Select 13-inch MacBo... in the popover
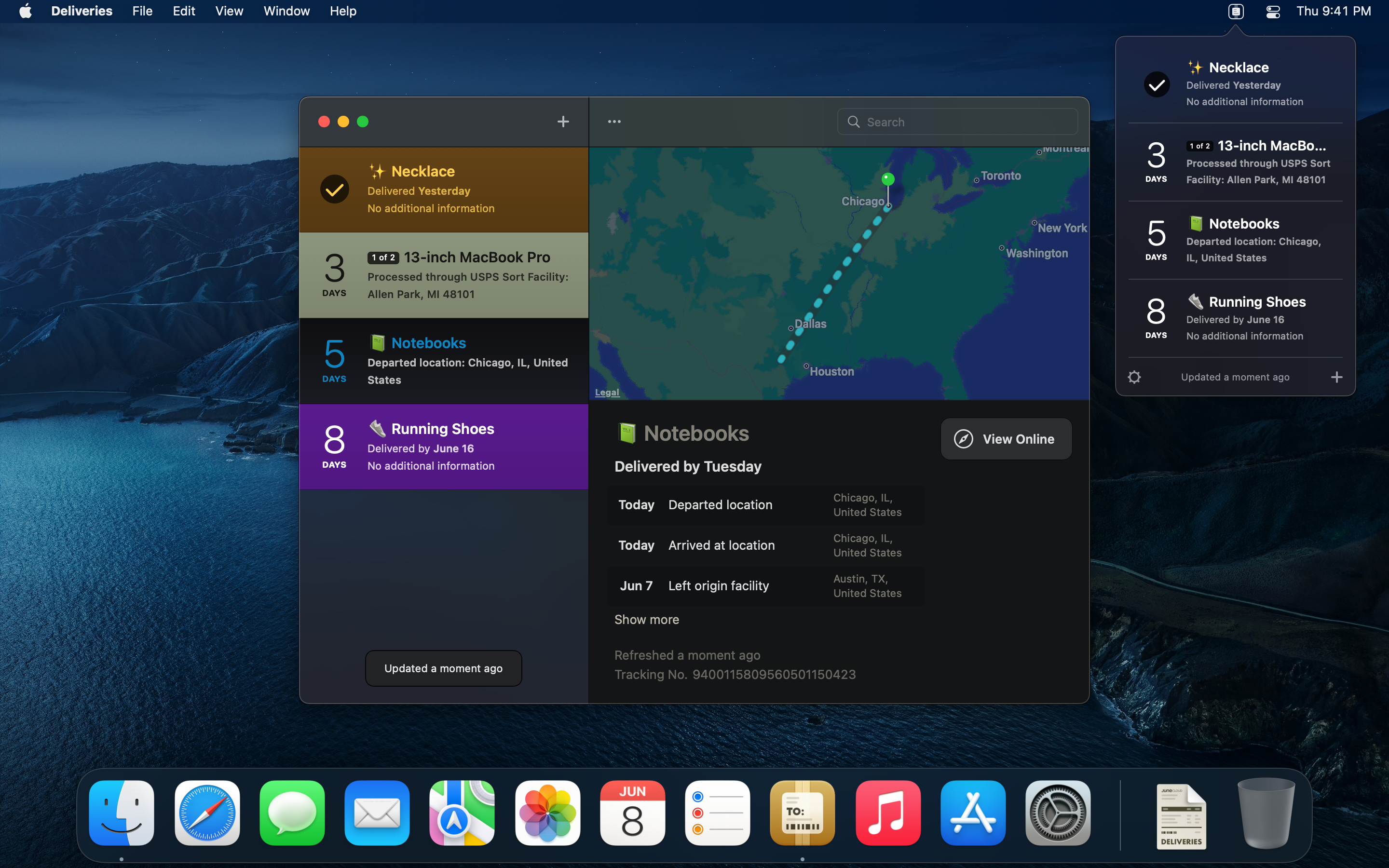 (1235, 162)
